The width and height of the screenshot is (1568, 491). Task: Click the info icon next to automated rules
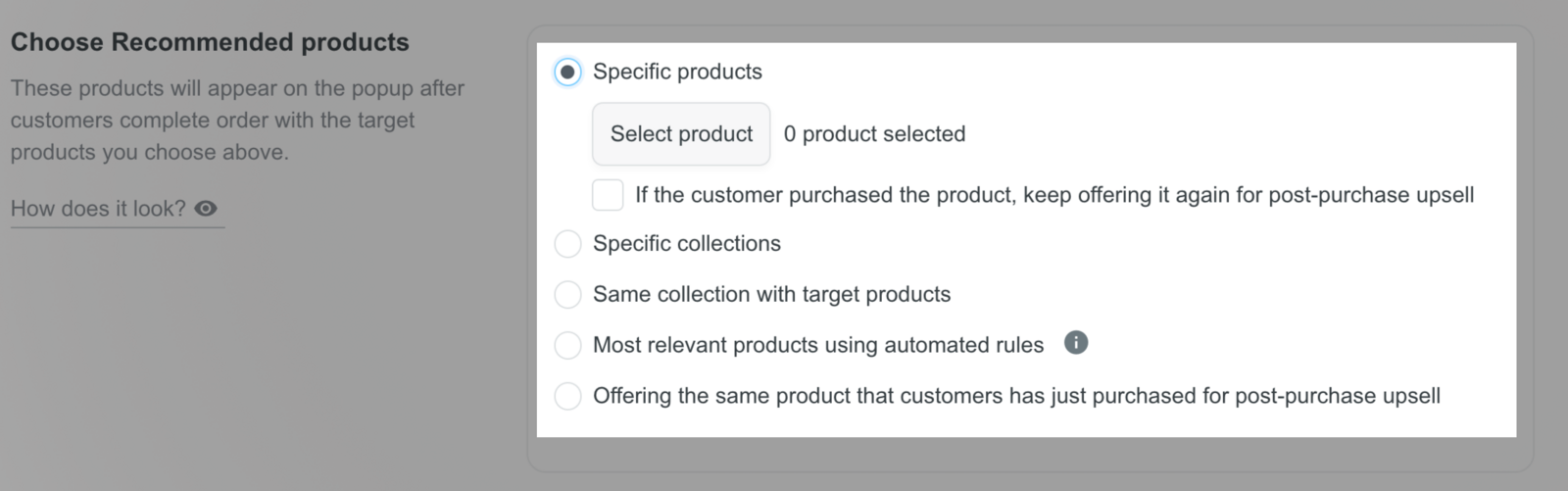point(1075,343)
